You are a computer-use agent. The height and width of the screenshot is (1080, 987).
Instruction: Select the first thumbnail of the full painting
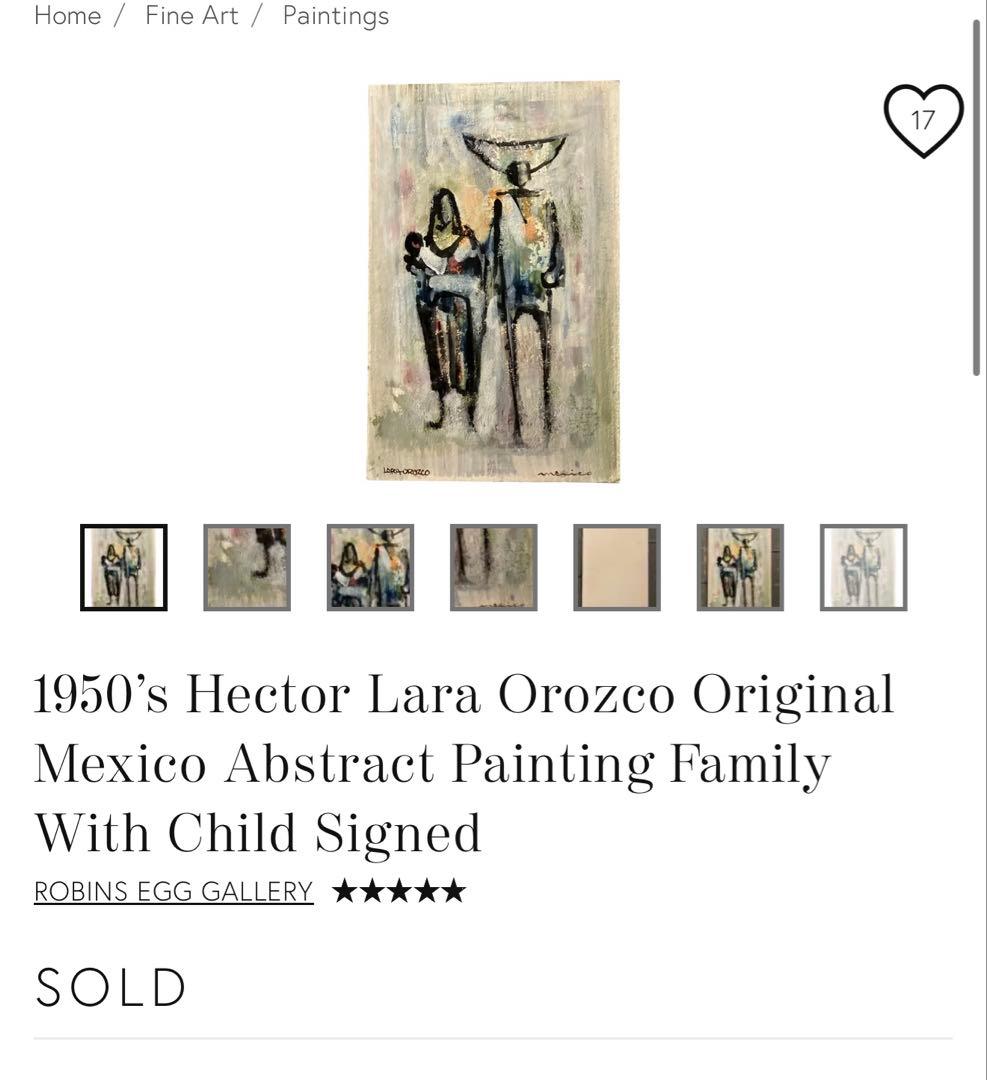click(124, 567)
